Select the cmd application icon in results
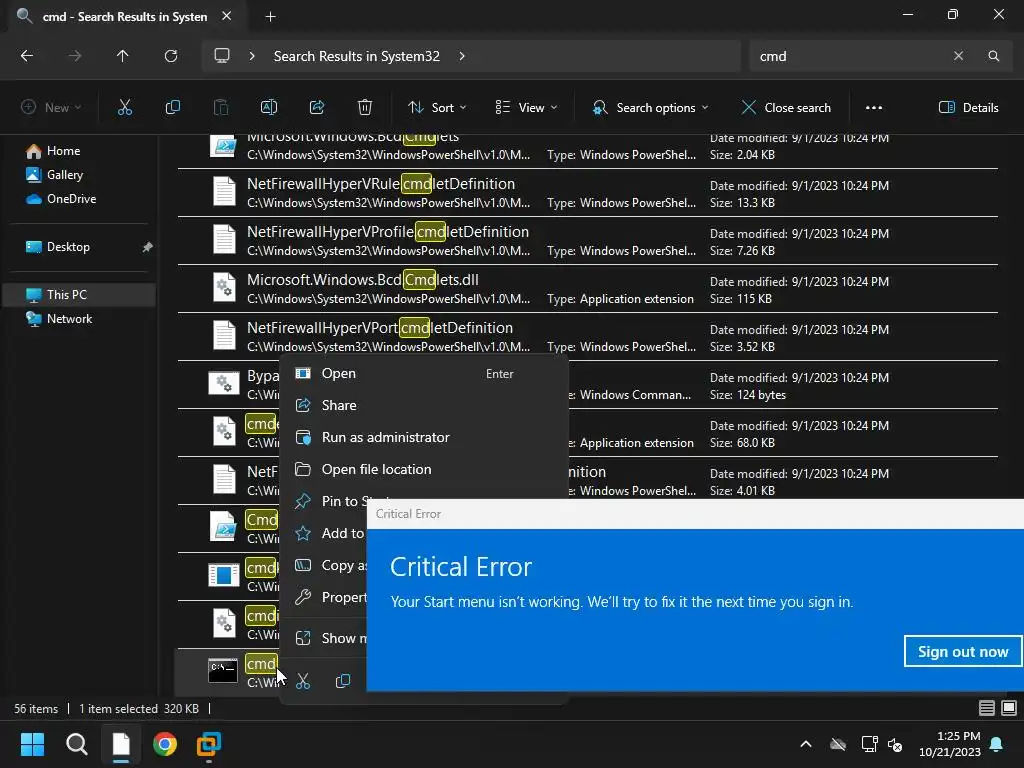Image resolution: width=1024 pixels, height=768 pixels. click(223, 671)
